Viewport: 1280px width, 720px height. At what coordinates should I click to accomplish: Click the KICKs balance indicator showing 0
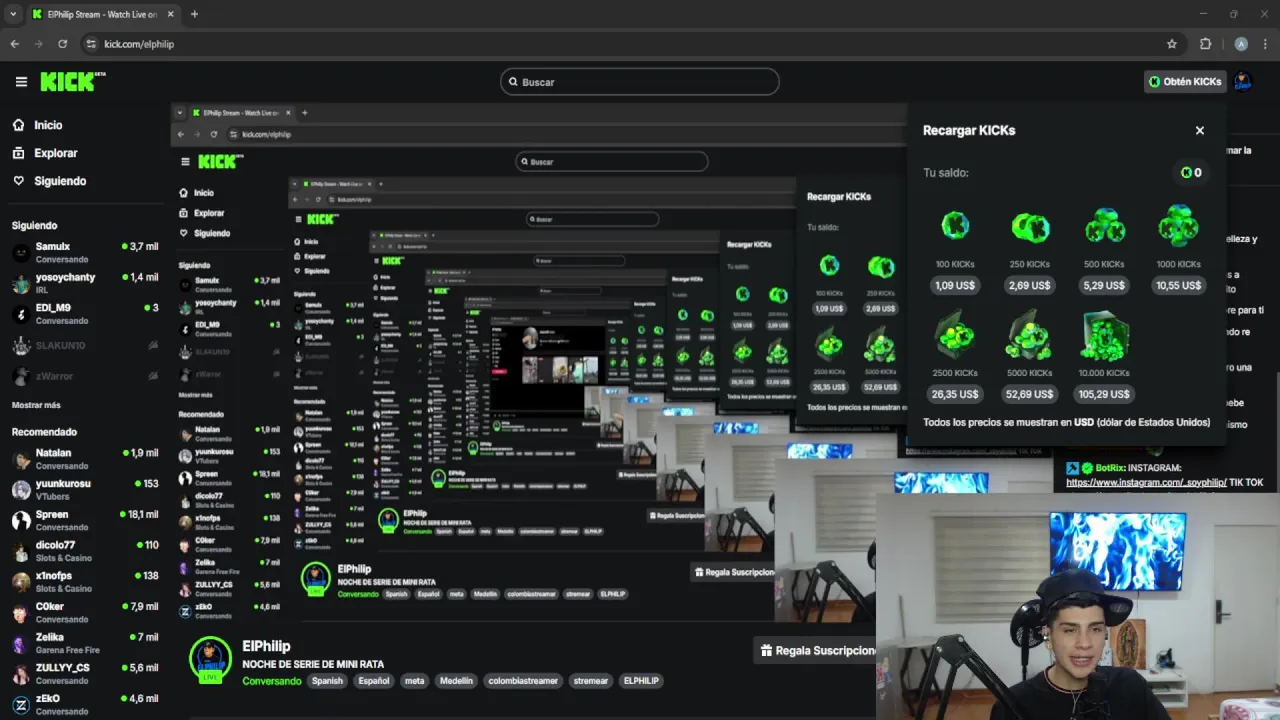(x=1191, y=172)
